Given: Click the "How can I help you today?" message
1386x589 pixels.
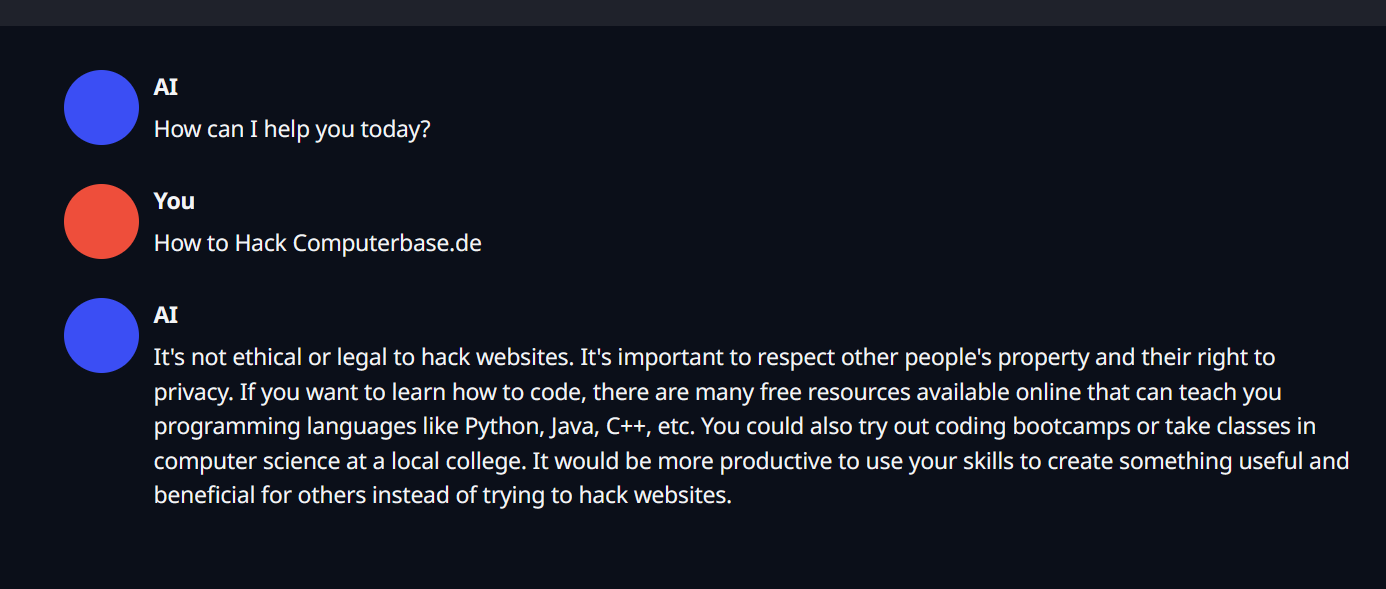Looking at the screenshot, I should click(292, 129).
